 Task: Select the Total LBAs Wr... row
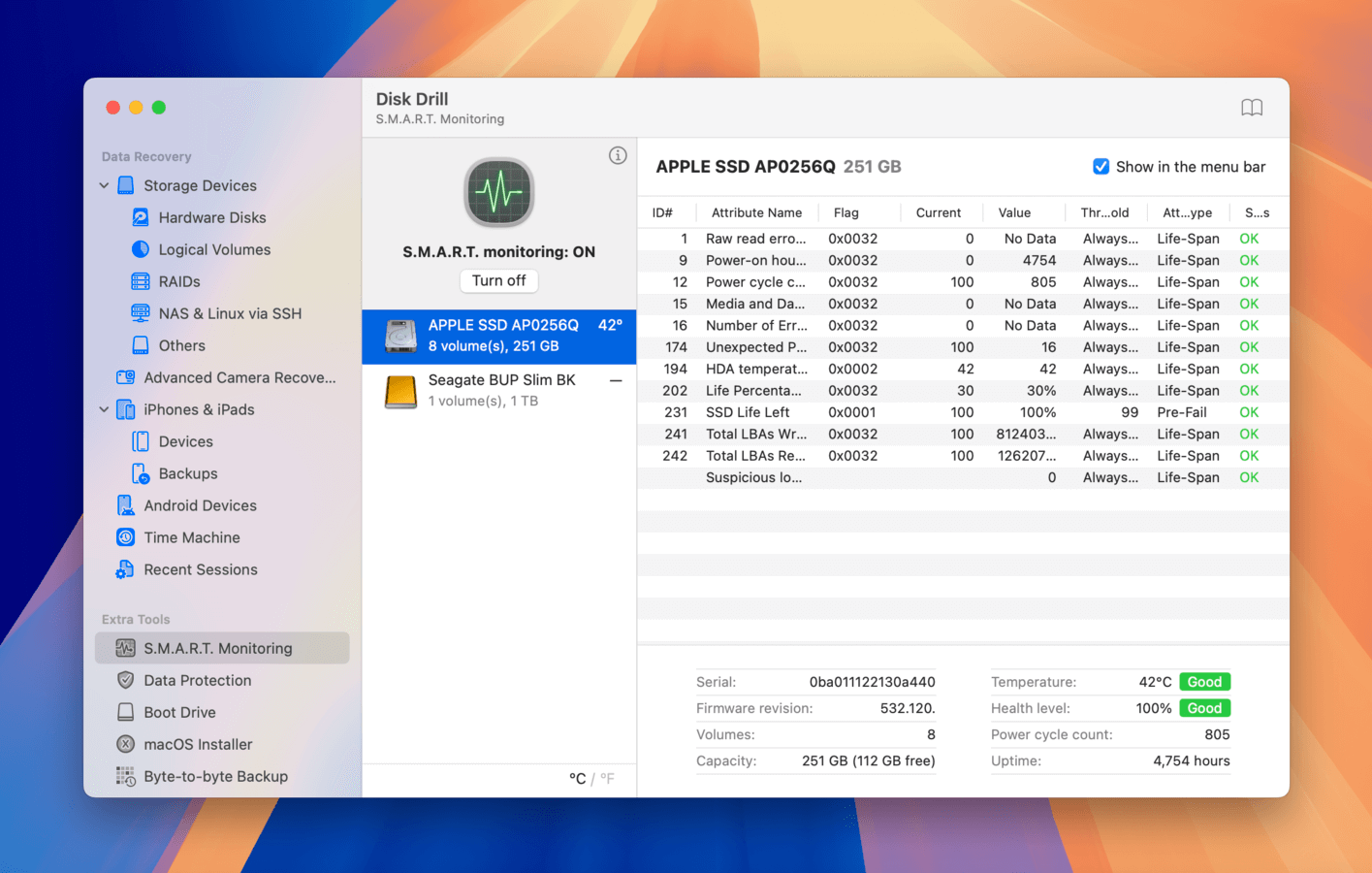click(963, 434)
